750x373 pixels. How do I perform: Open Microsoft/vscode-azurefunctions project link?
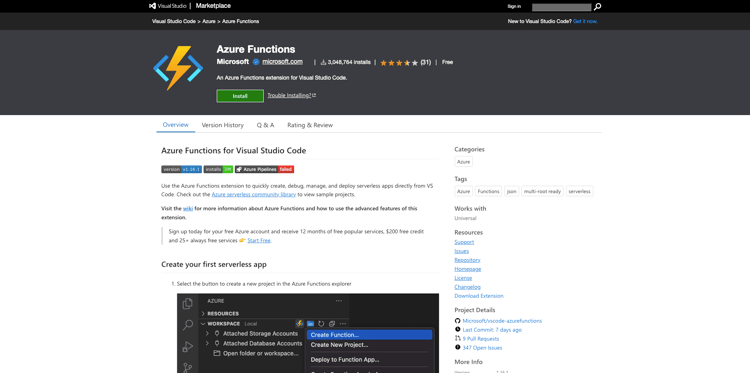502,321
